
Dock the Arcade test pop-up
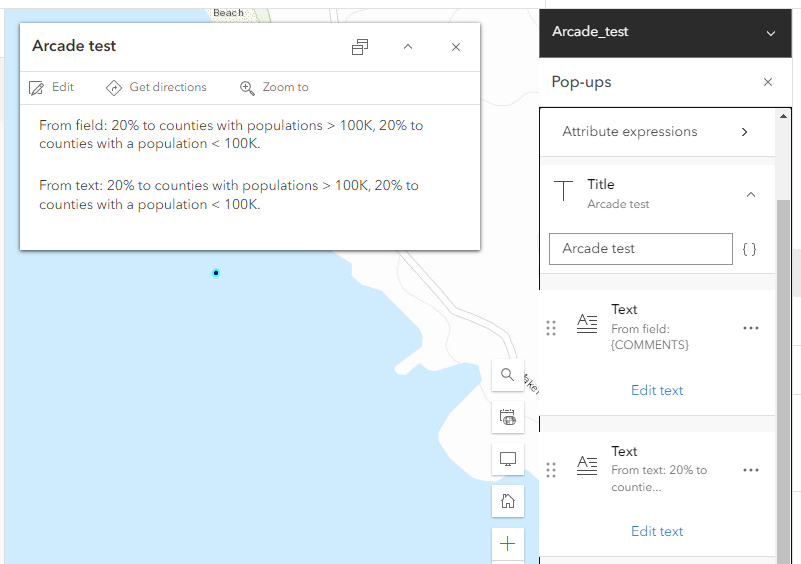pos(360,47)
